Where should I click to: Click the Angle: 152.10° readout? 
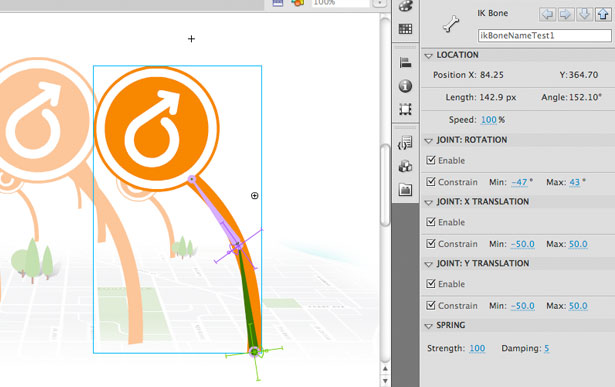[x=571, y=97]
